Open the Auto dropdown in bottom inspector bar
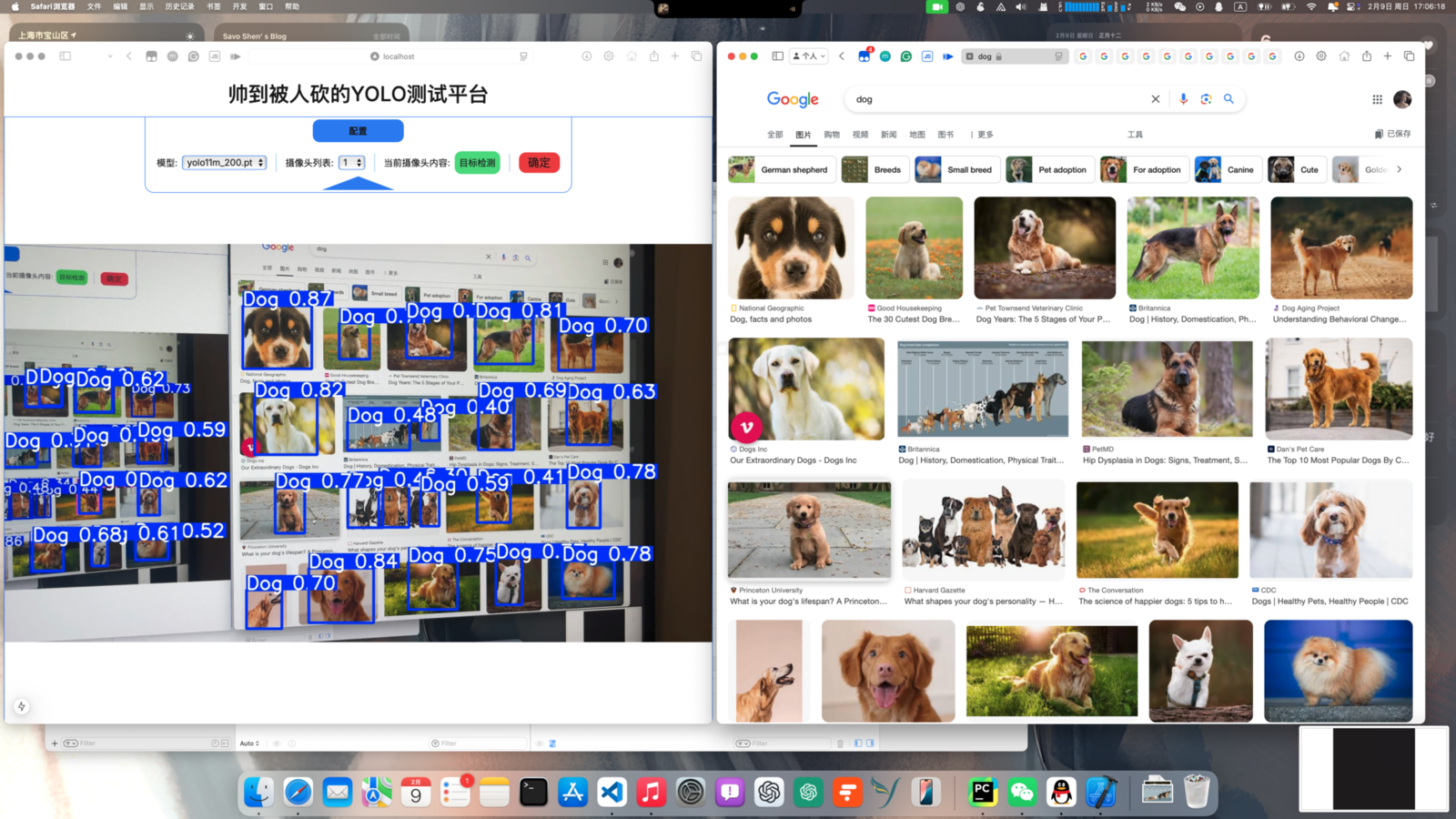1456x819 pixels. [x=249, y=743]
